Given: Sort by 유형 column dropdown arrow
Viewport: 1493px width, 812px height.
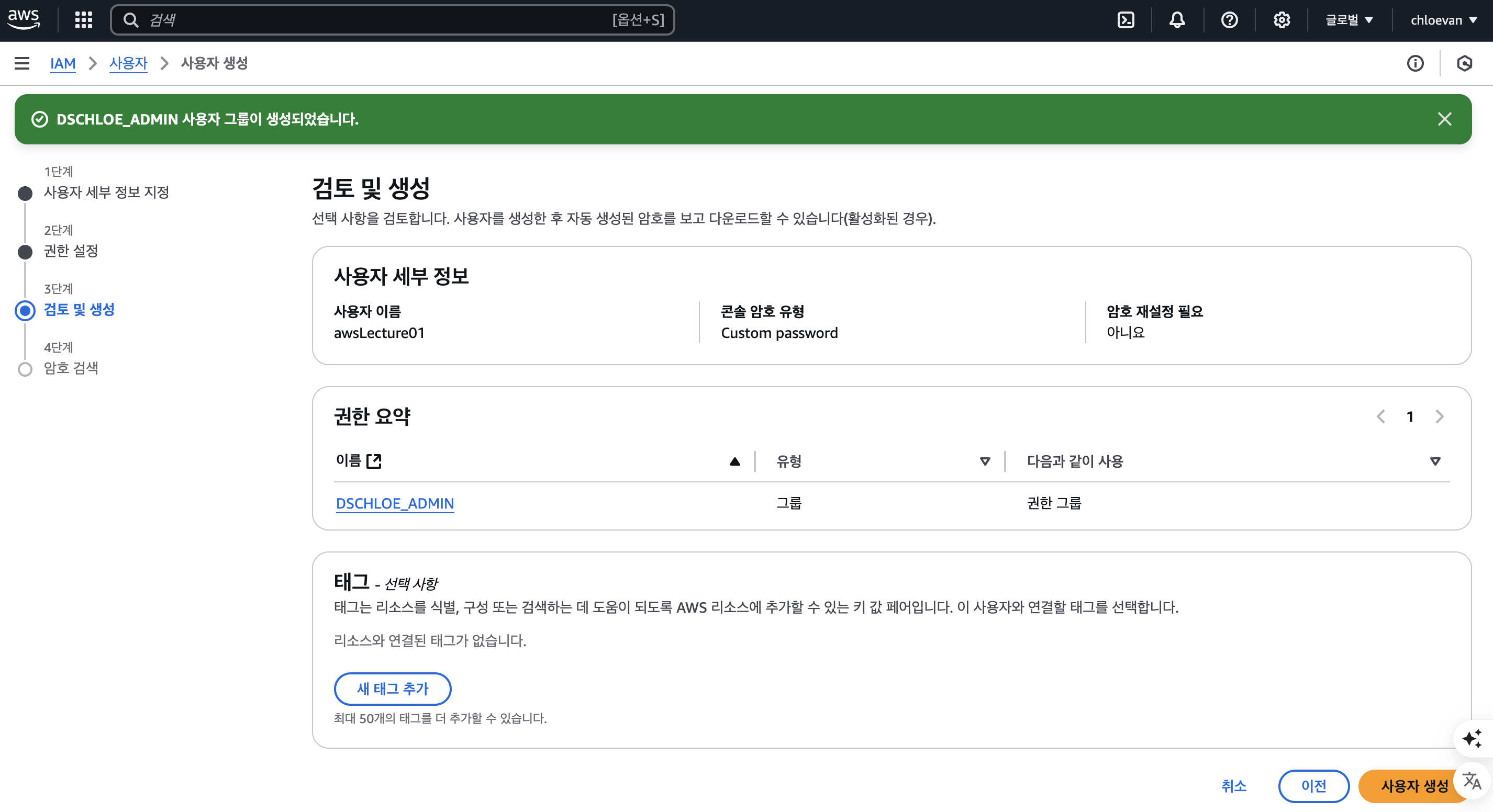Looking at the screenshot, I should coord(984,461).
